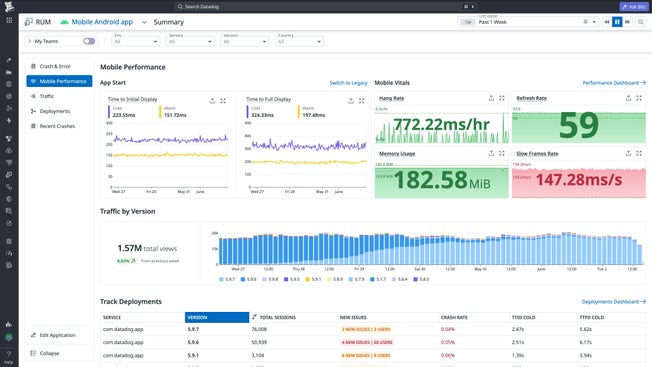Image resolution: width=652 pixels, height=367 pixels.
Task: Click the 4 NEW ISSUES badge for 5.9.6
Action: pos(367,342)
